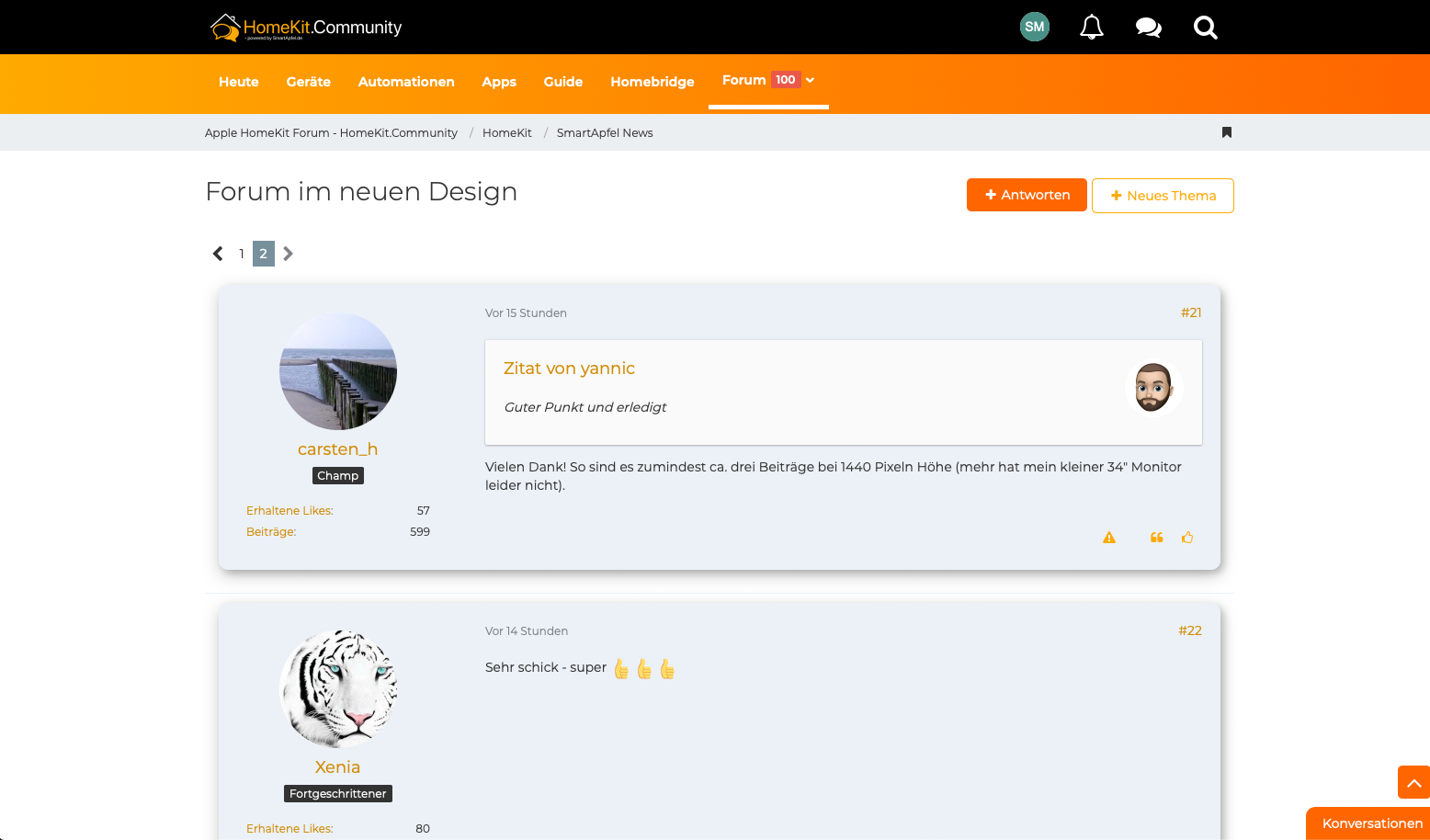Open the Homebridge menu item
Image resolution: width=1430 pixels, height=840 pixels.
[x=652, y=82]
